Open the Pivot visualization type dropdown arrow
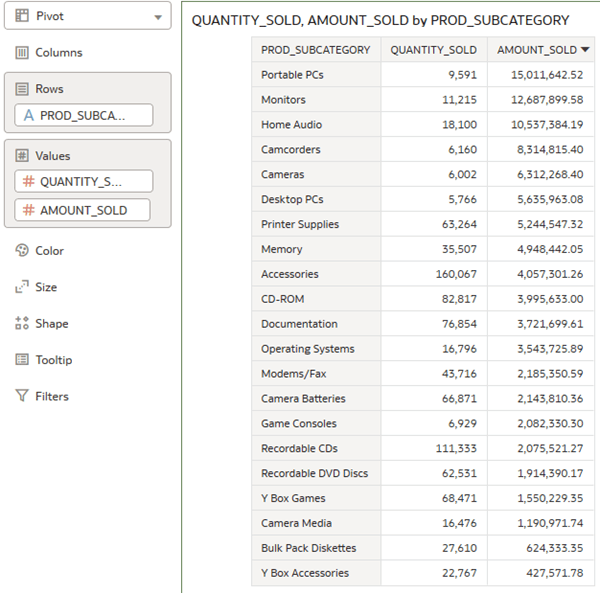The height and width of the screenshot is (593, 600). coord(158,17)
